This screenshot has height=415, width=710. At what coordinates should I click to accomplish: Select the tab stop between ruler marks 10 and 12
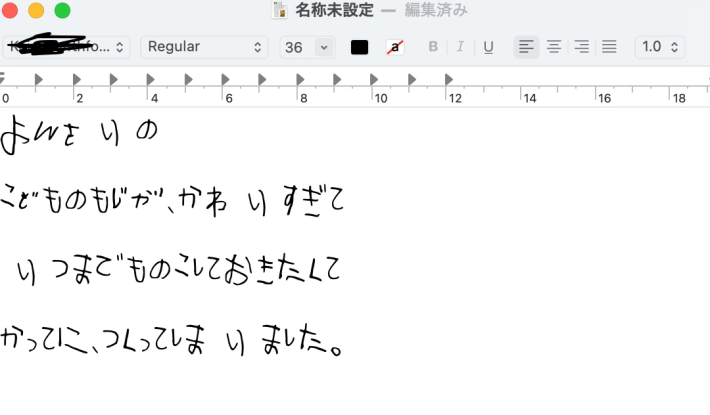[412, 80]
